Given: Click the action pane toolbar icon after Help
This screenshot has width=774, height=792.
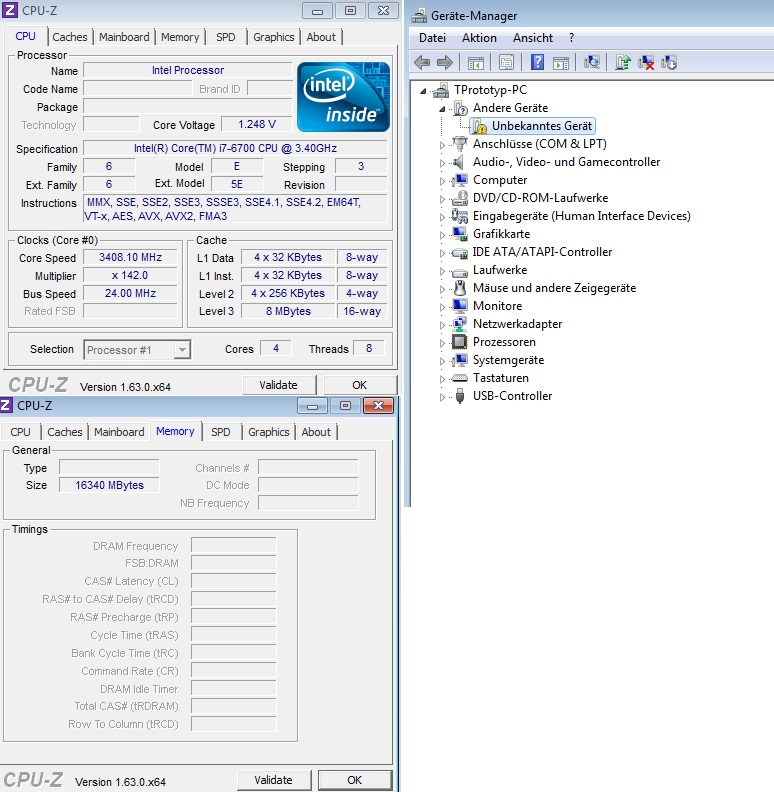Looking at the screenshot, I should 561,63.
